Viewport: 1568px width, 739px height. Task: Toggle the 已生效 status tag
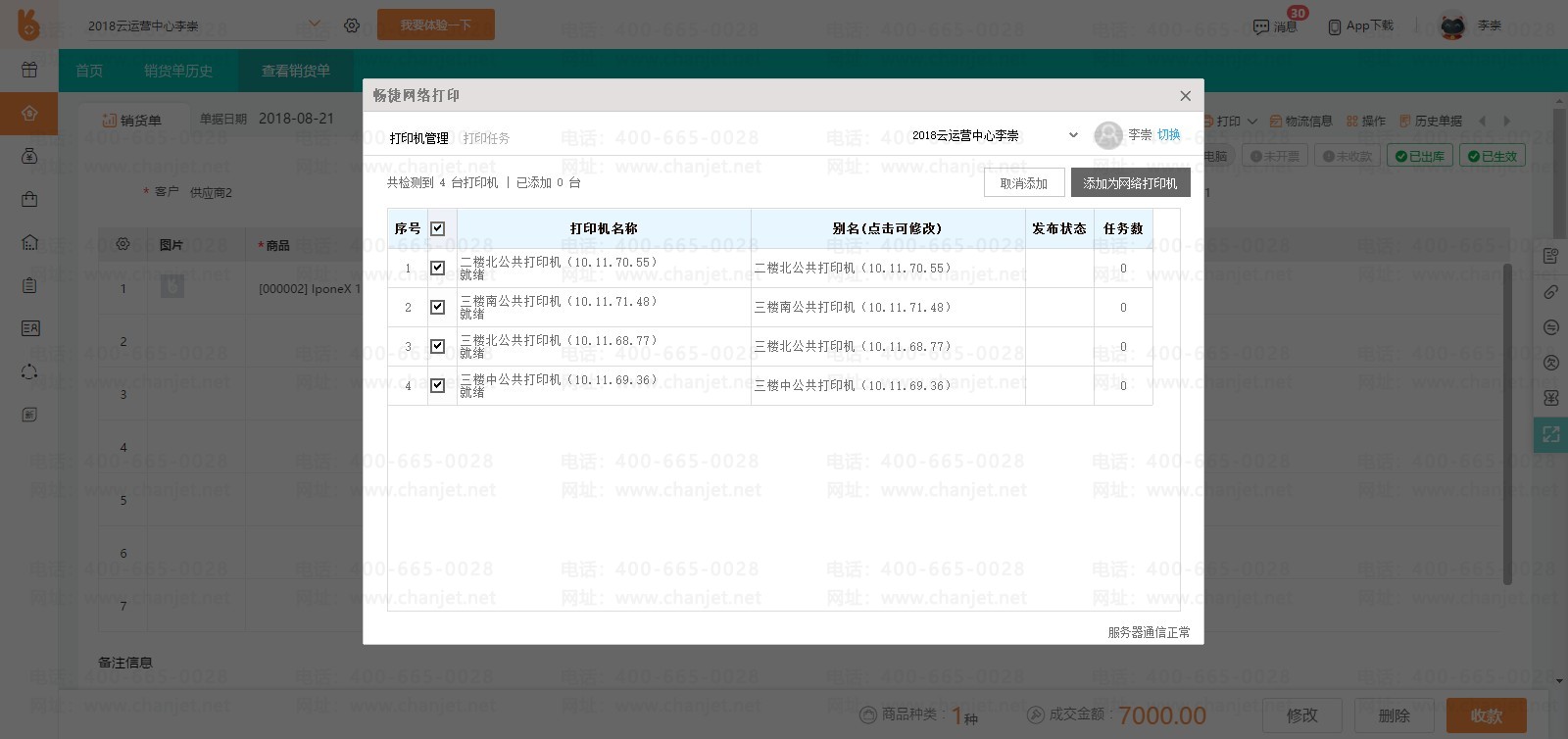coord(1493,156)
